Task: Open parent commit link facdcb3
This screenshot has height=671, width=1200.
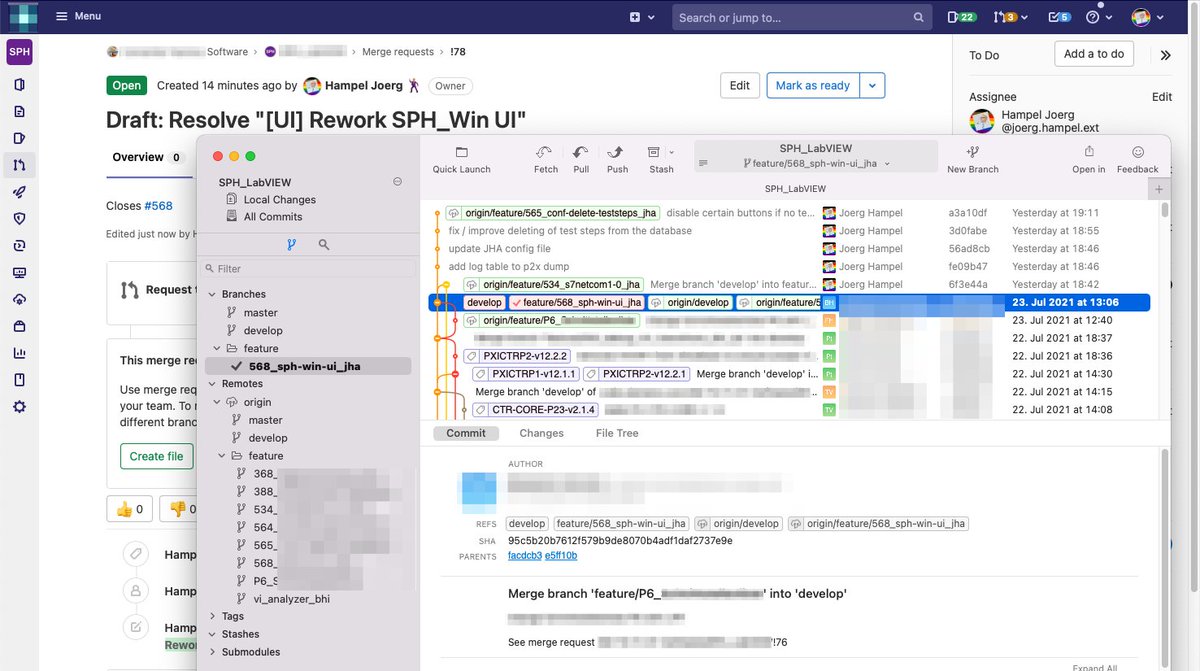Action: 525,556
